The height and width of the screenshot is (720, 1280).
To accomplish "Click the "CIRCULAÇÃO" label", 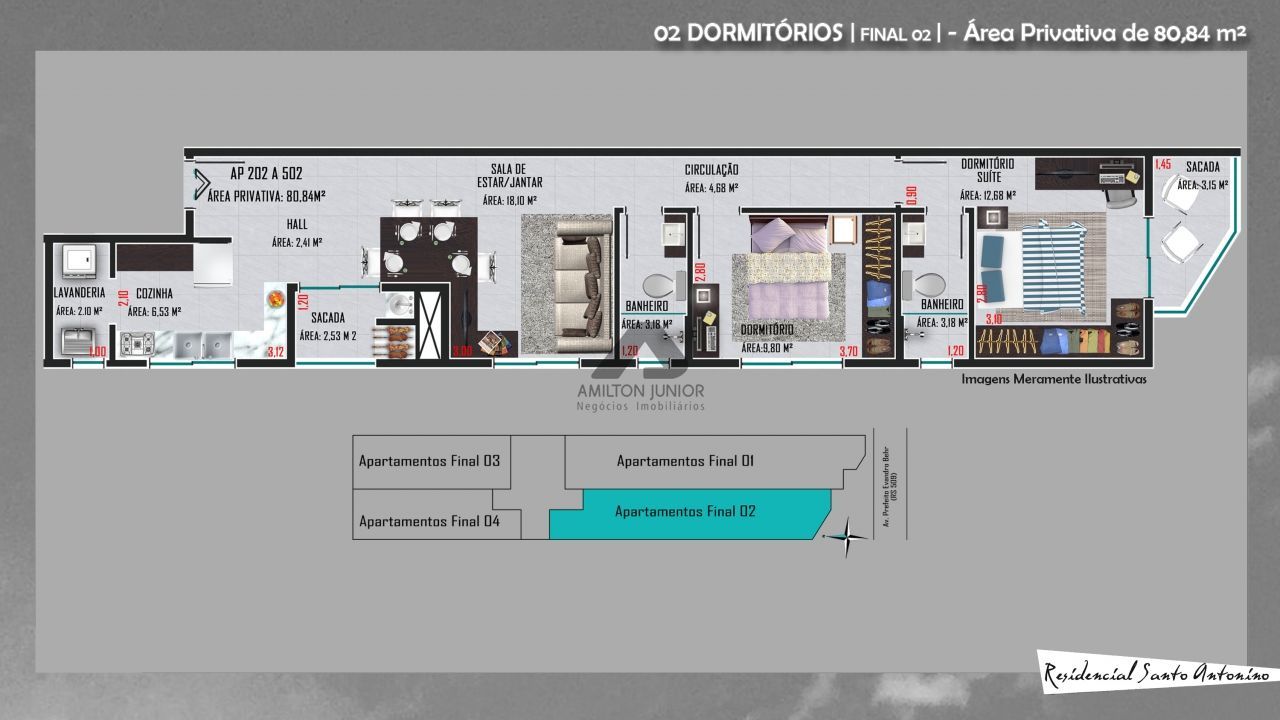I will (712, 170).
